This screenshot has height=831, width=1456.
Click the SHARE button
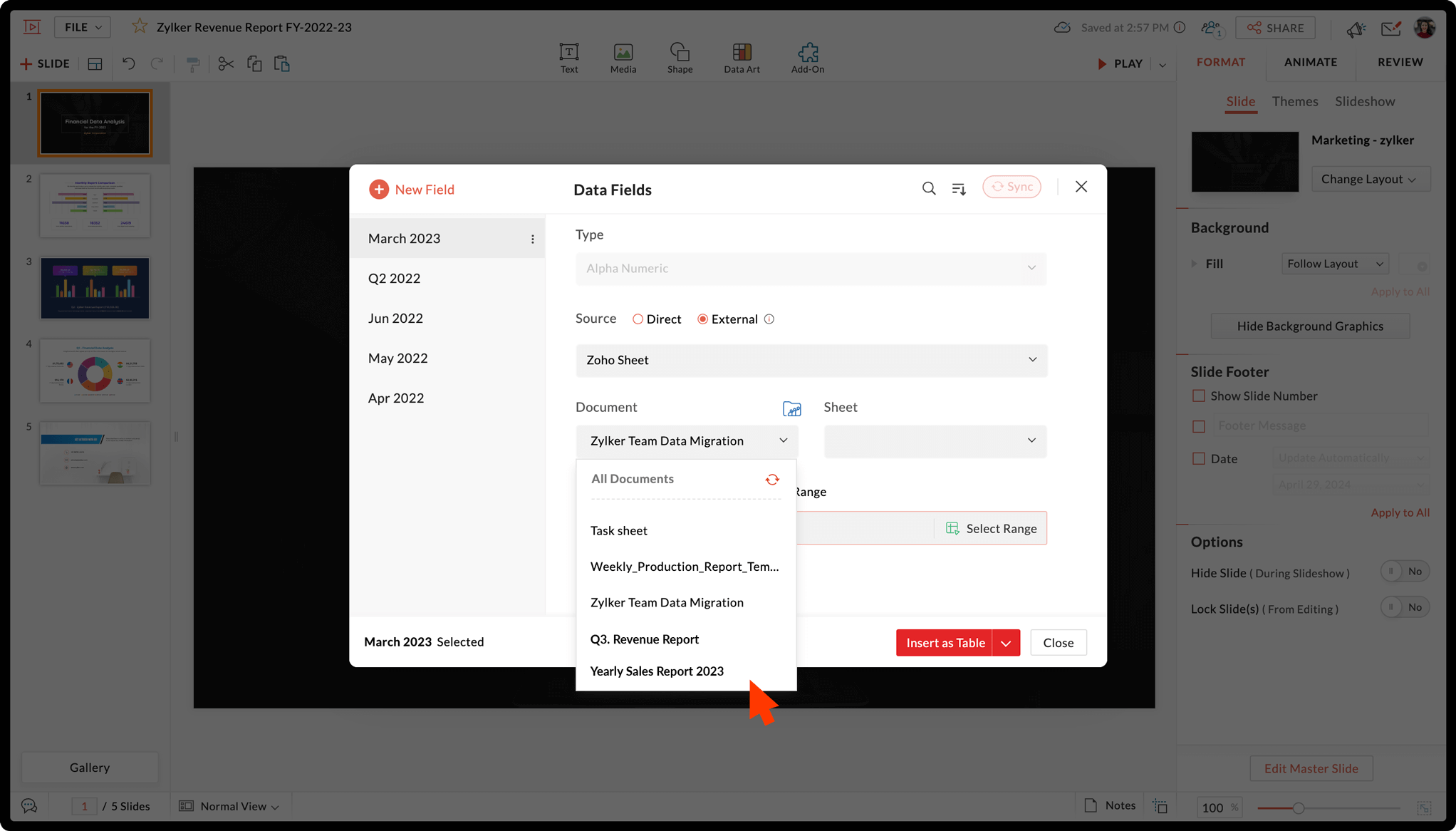point(1275,28)
